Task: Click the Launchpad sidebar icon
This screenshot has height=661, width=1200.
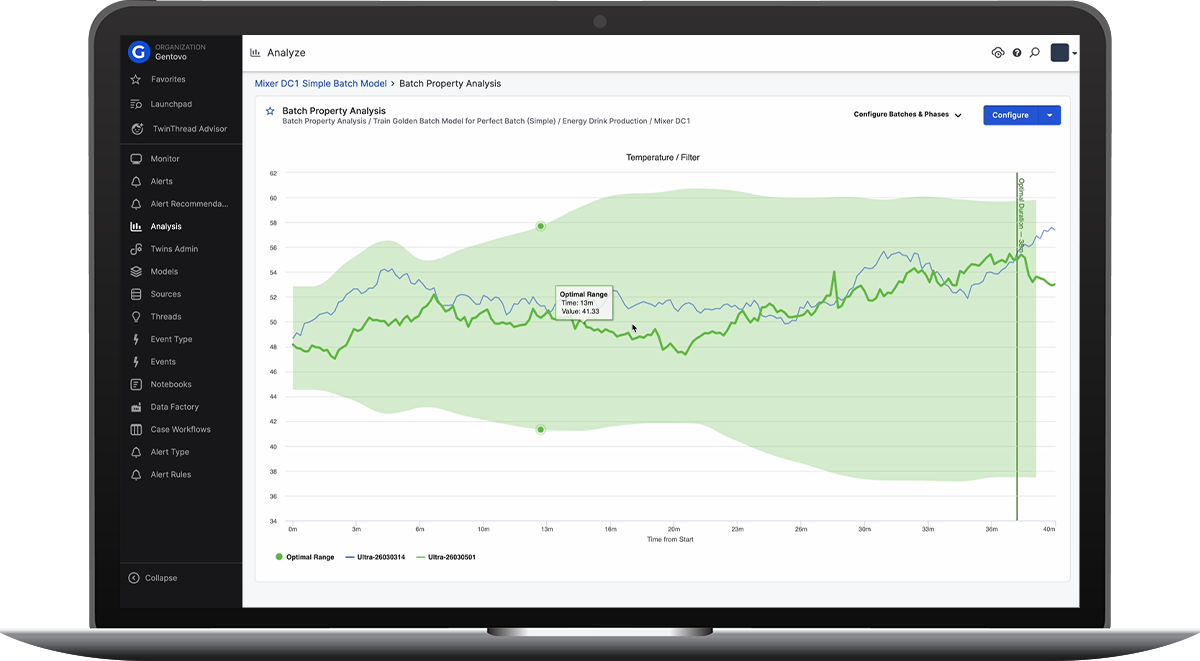Action: (136, 104)
